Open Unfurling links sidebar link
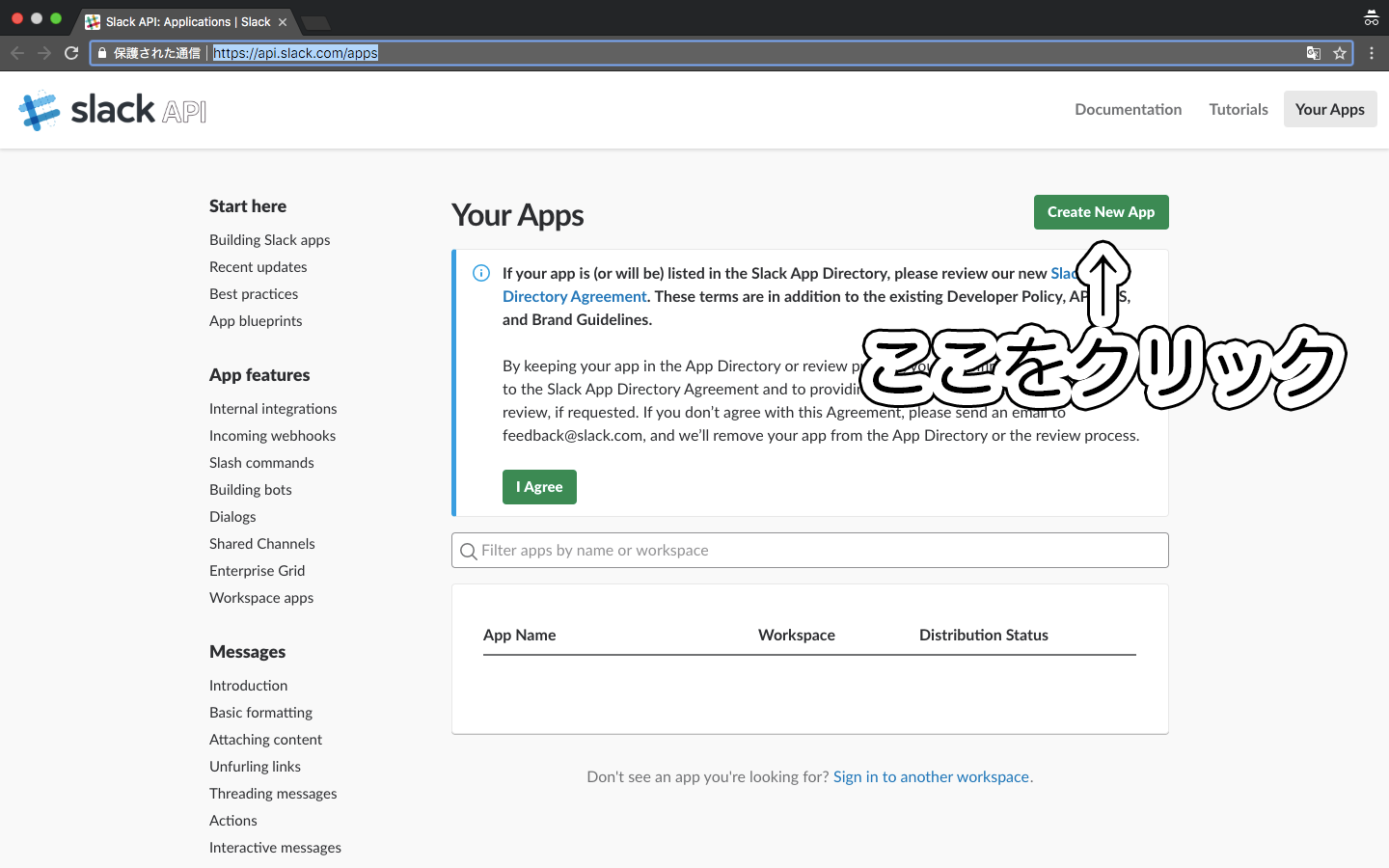 tap(256, 767)
